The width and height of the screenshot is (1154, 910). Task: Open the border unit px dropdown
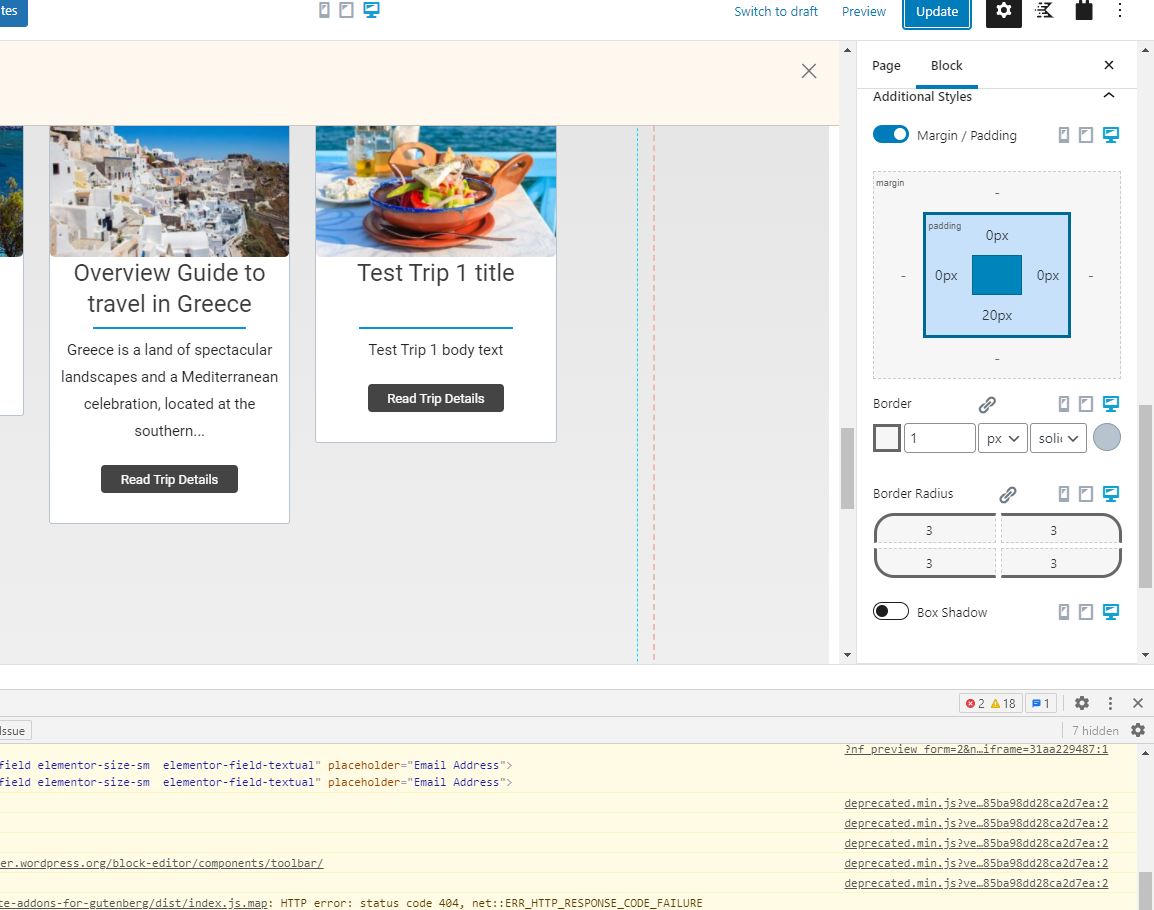(1002, 438)
